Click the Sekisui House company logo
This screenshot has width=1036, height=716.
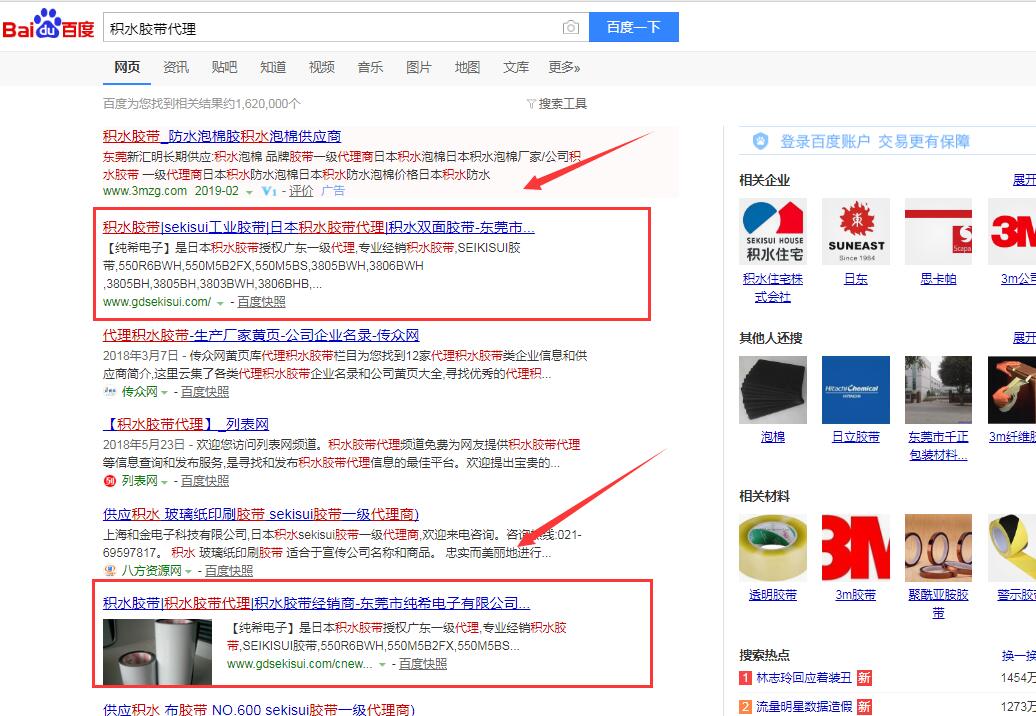773,231
